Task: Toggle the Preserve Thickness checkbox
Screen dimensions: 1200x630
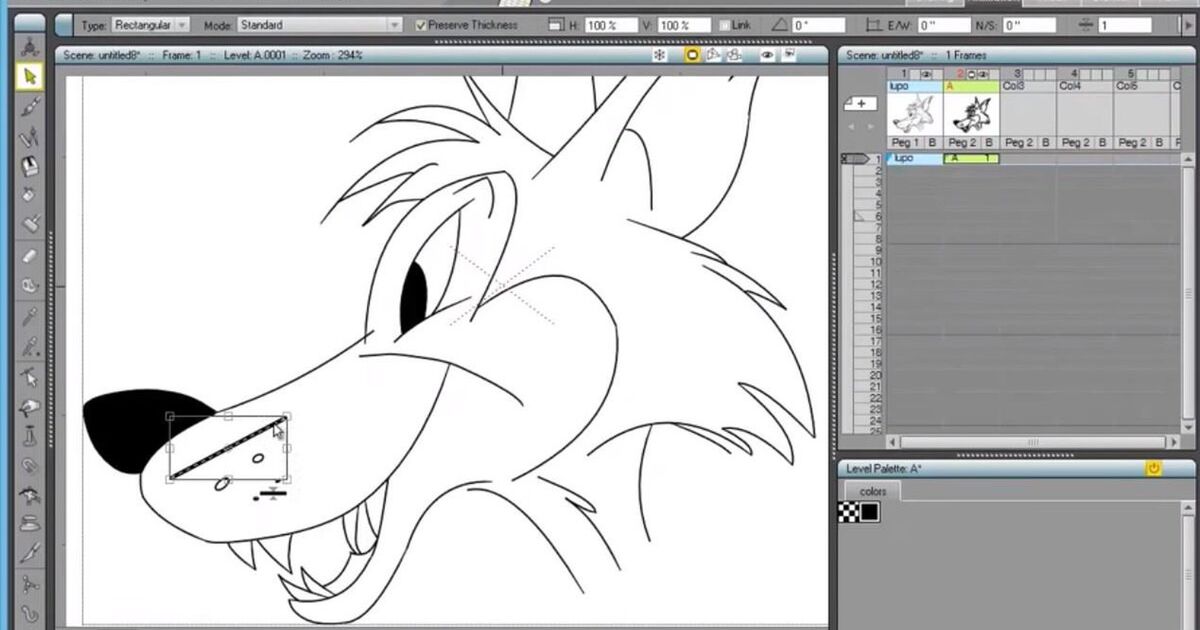Action: (x=421, y=25)
